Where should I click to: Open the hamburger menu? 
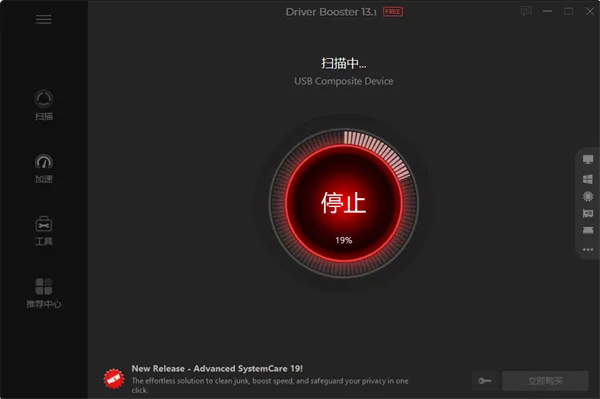coord(43,20)
